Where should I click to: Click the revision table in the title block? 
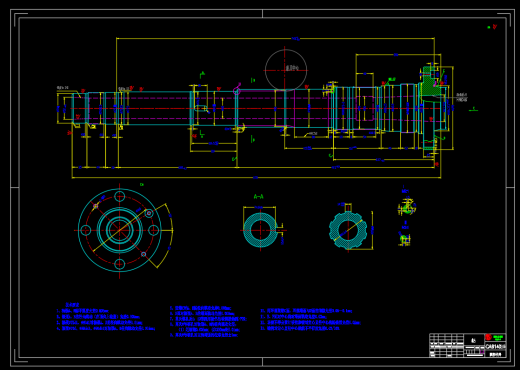pyautogui.click(x=447, y=345)
